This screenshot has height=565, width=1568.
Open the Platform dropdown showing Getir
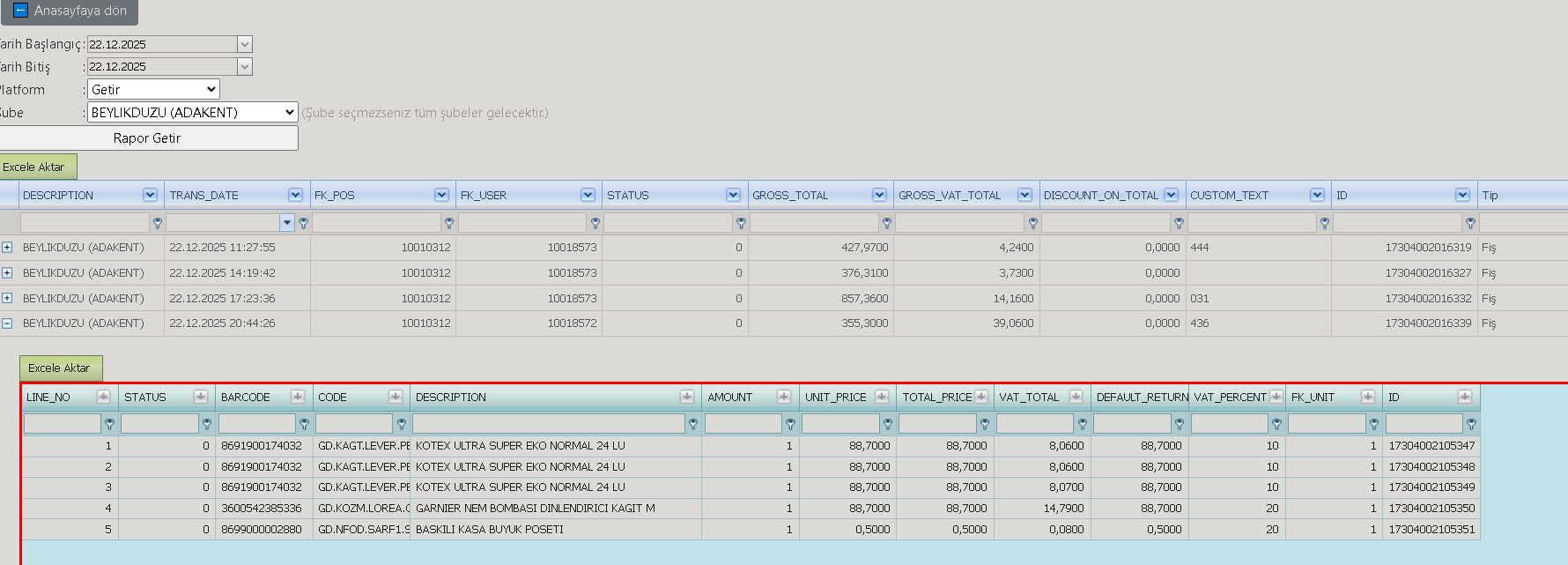click(153, 89)
